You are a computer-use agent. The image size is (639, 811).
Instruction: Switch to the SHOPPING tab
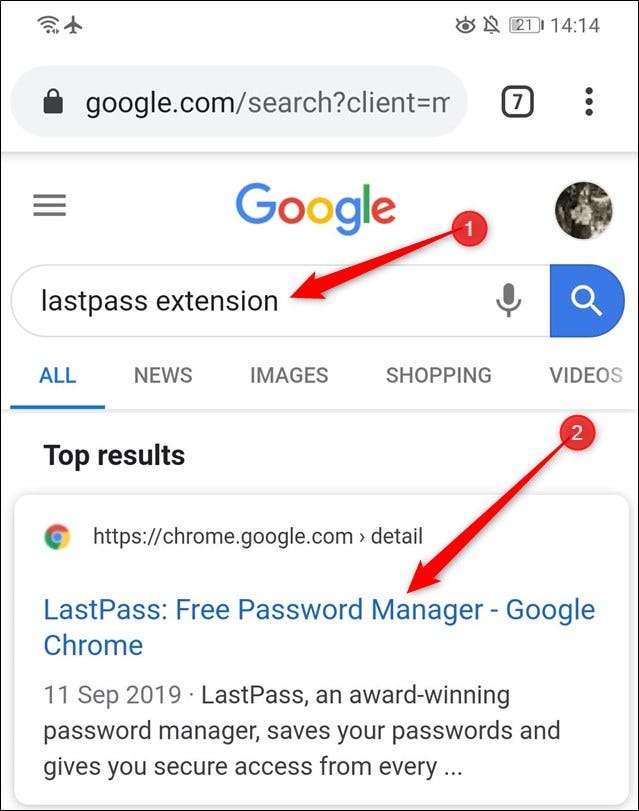[439, 375]
